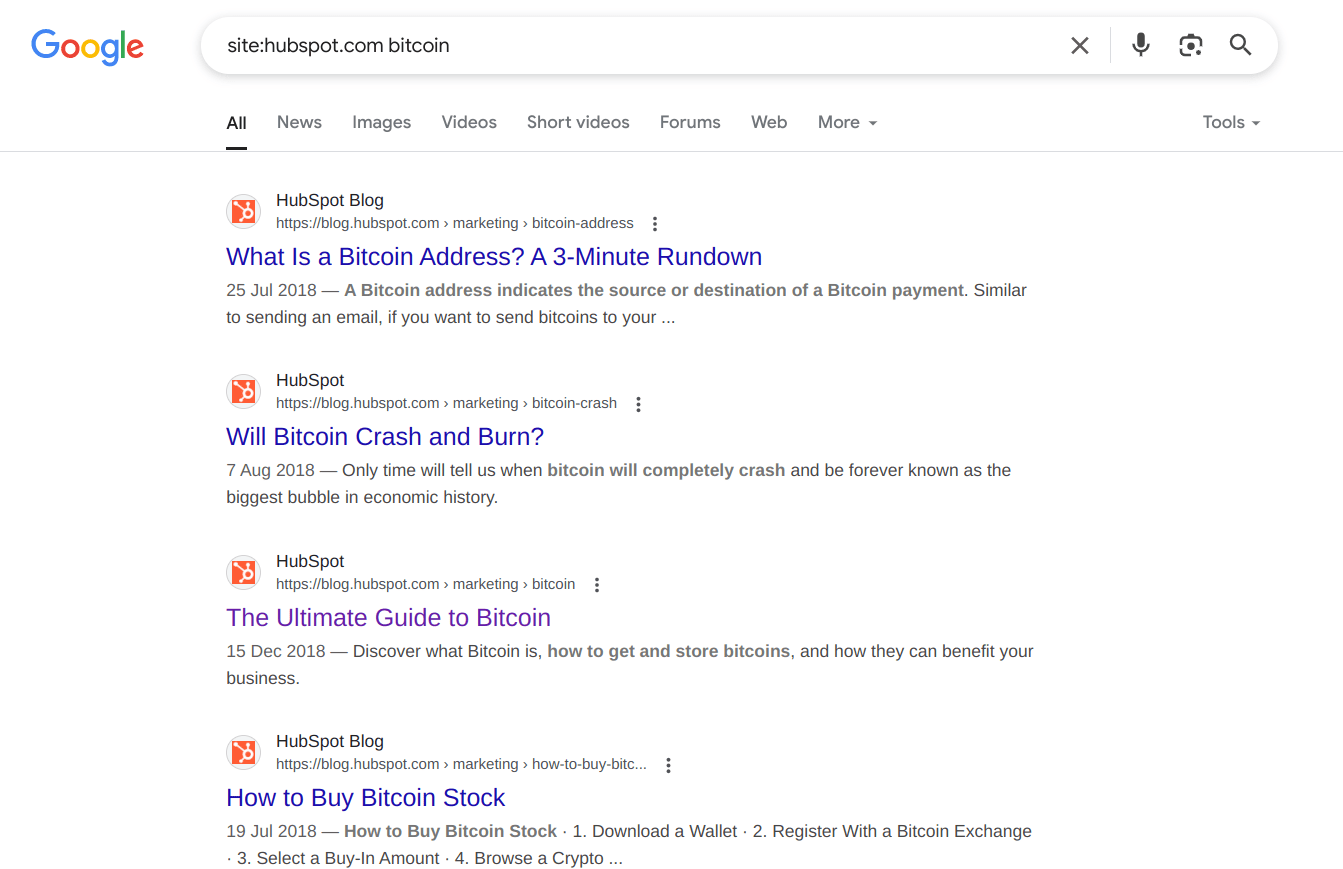Click the magnifying glass search icon
The height and width of the screenshot is (869, 1343).
(x=1240, y=45)
